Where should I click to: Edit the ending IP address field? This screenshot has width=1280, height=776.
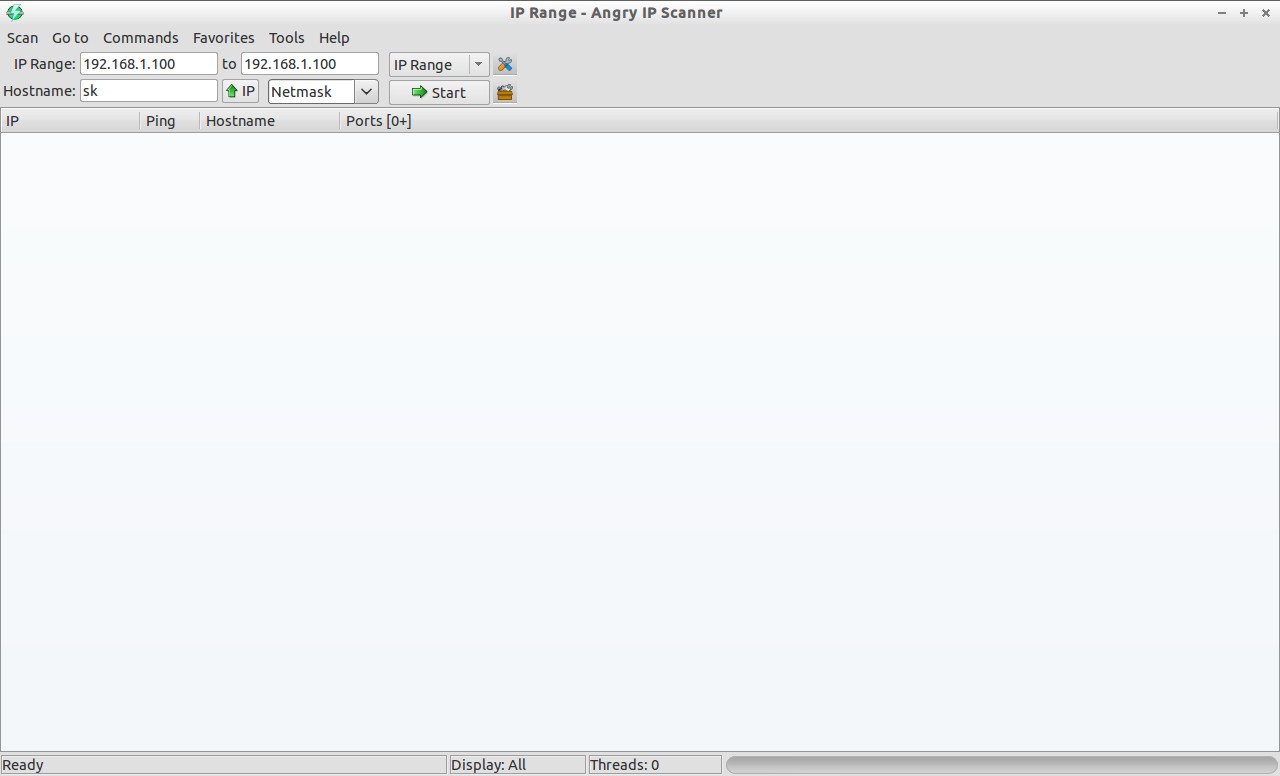[x=309, y=63]
